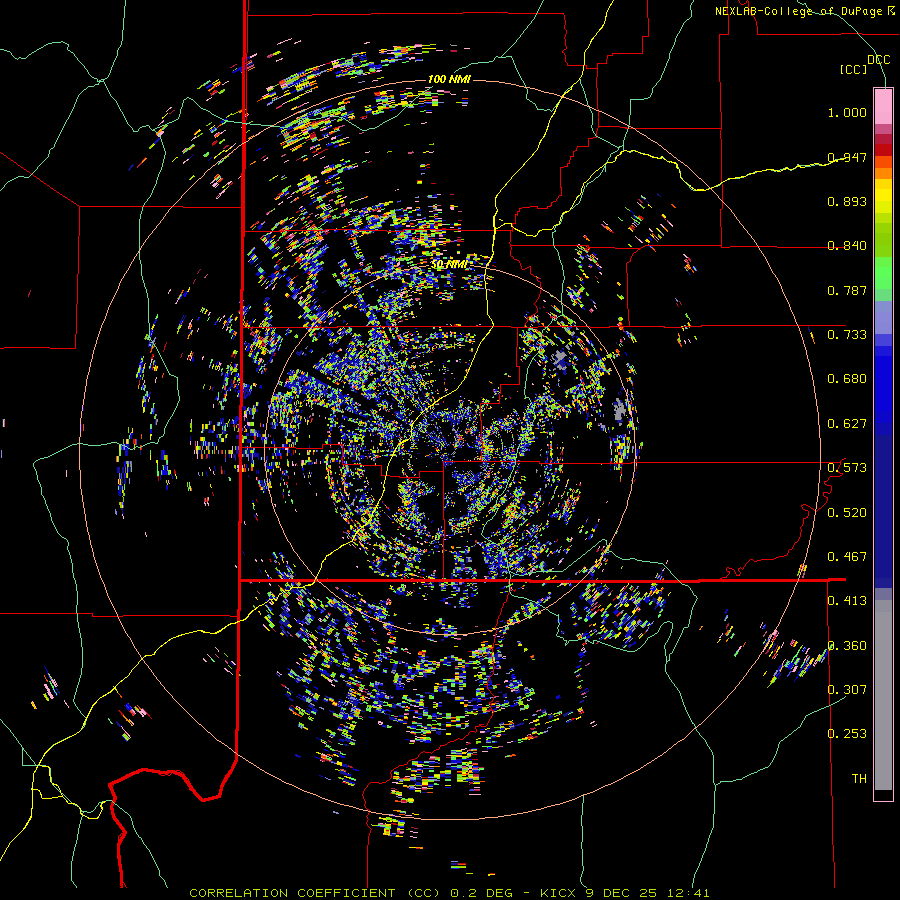Click the 0.840 legend value

[847, 246]
